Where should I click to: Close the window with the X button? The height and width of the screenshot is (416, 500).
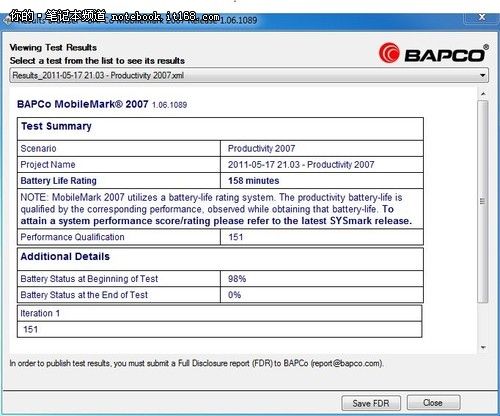(482, 17)
